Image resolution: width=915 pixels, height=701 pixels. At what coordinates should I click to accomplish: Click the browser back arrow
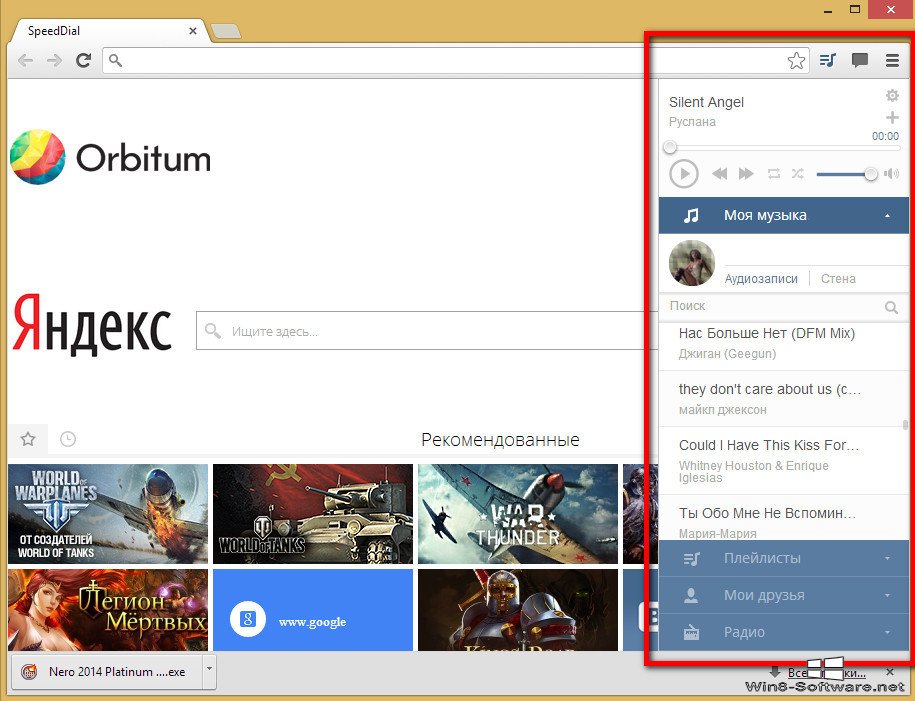pos(25,60)
